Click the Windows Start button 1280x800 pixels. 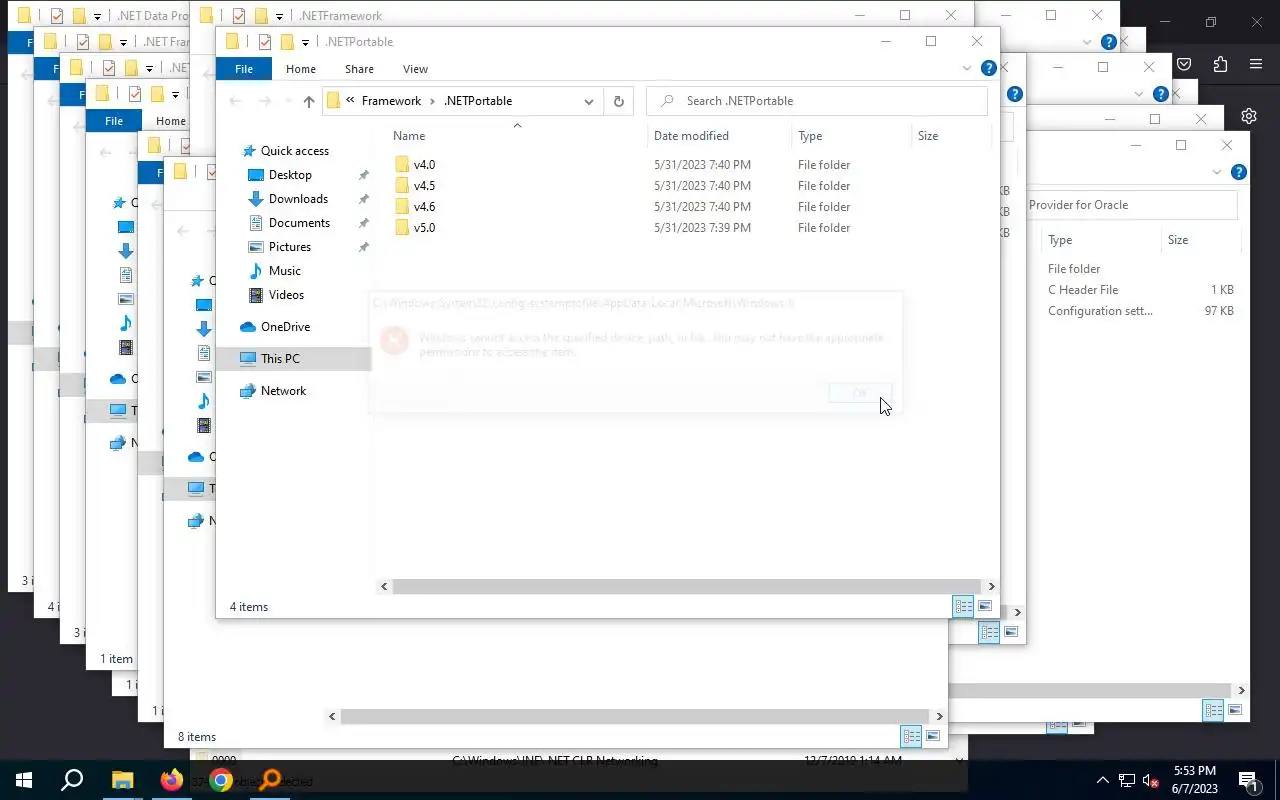(x=24, y=780)
